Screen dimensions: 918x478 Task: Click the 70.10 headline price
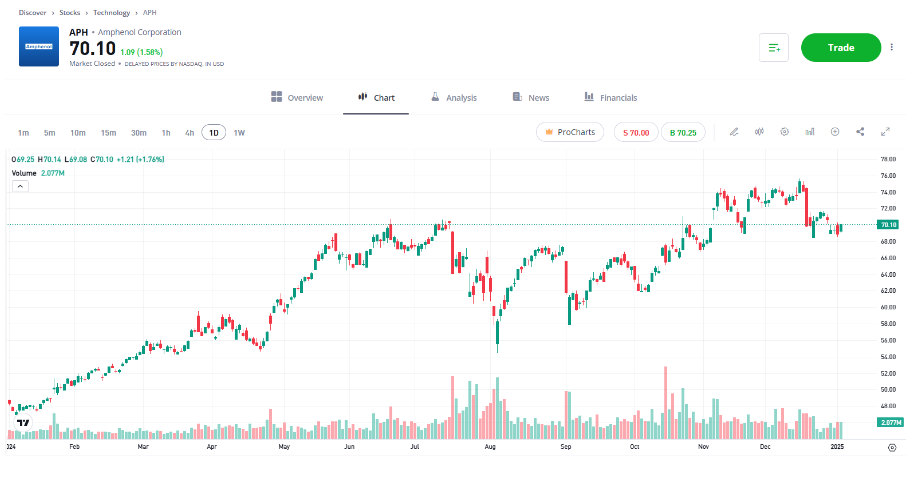coord(93,48)
